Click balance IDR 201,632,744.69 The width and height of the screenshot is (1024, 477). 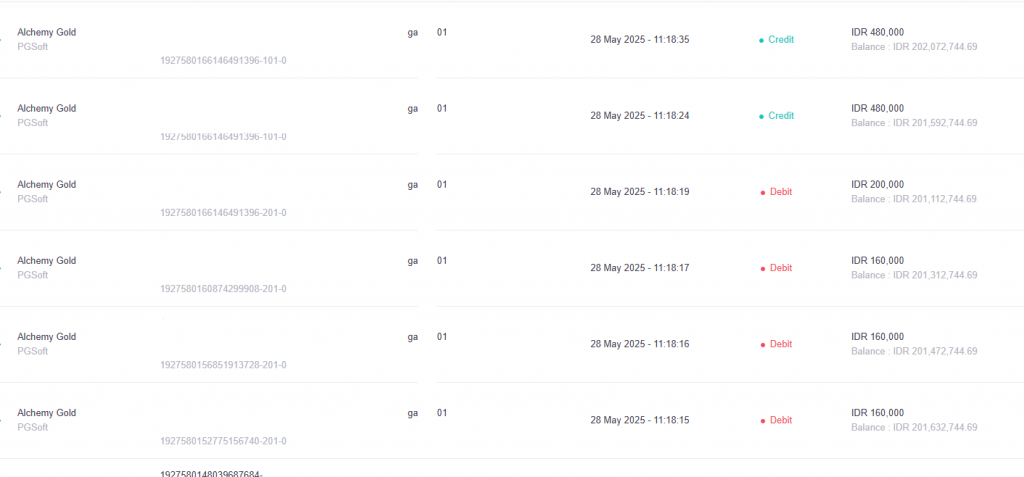914,427
